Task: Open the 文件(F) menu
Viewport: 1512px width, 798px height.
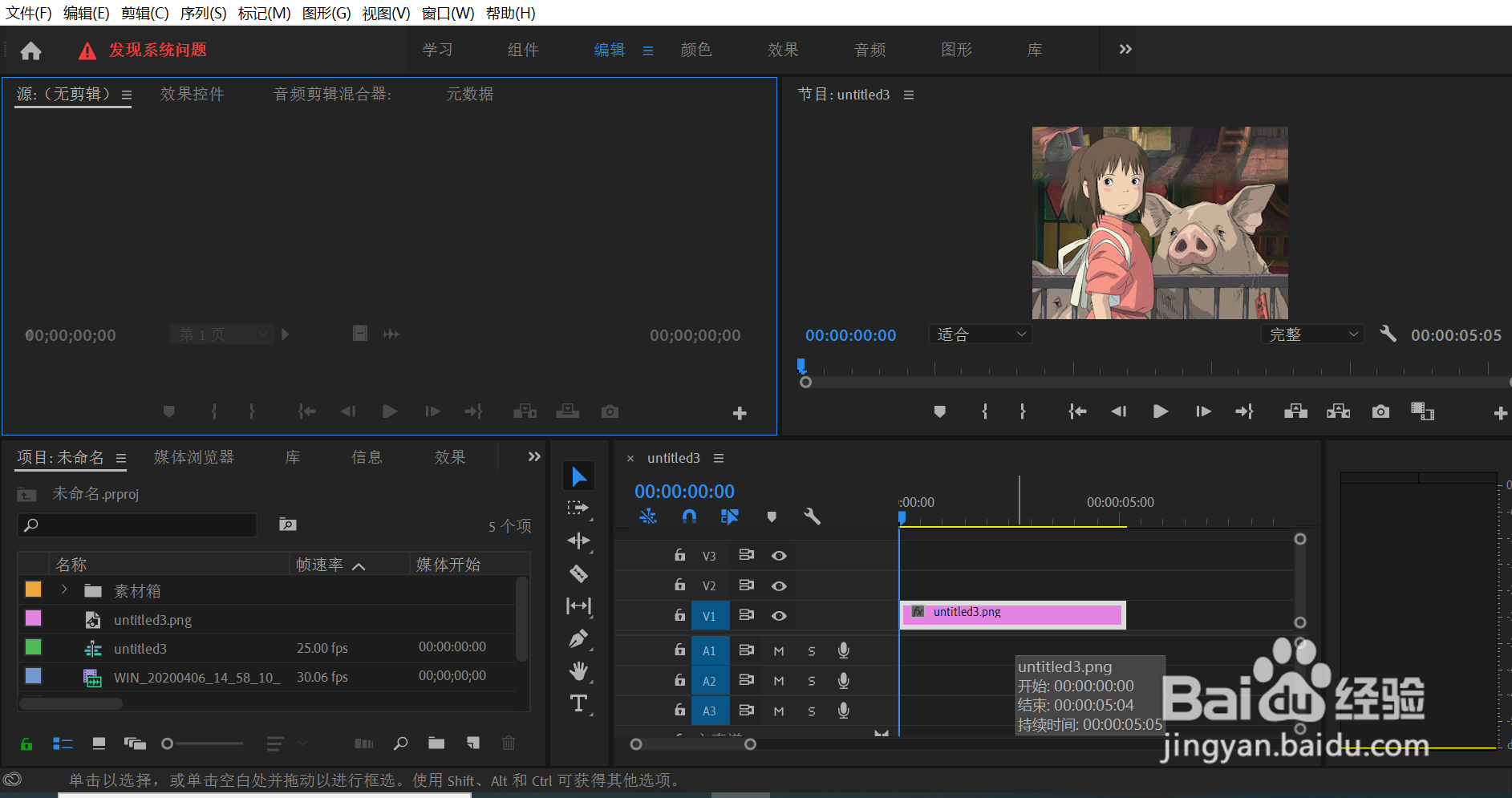Action: (x=29, y=13)
